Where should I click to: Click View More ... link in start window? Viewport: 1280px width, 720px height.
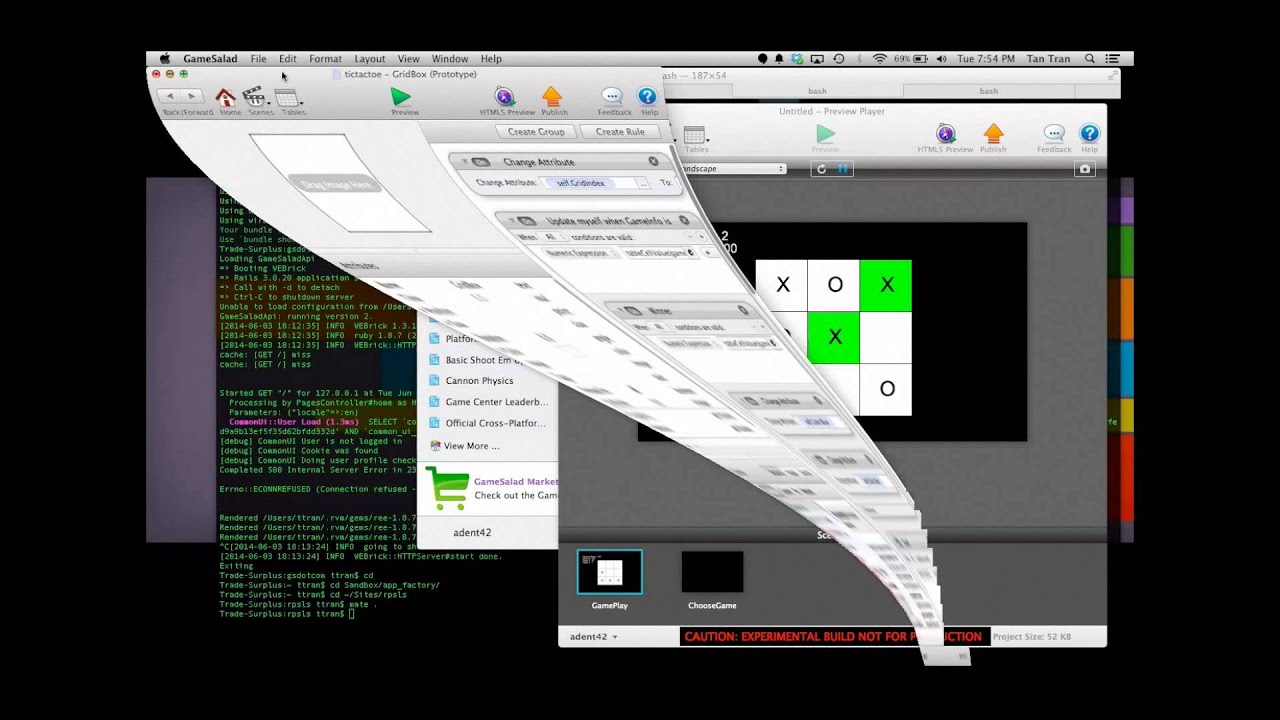click(471, 446)
